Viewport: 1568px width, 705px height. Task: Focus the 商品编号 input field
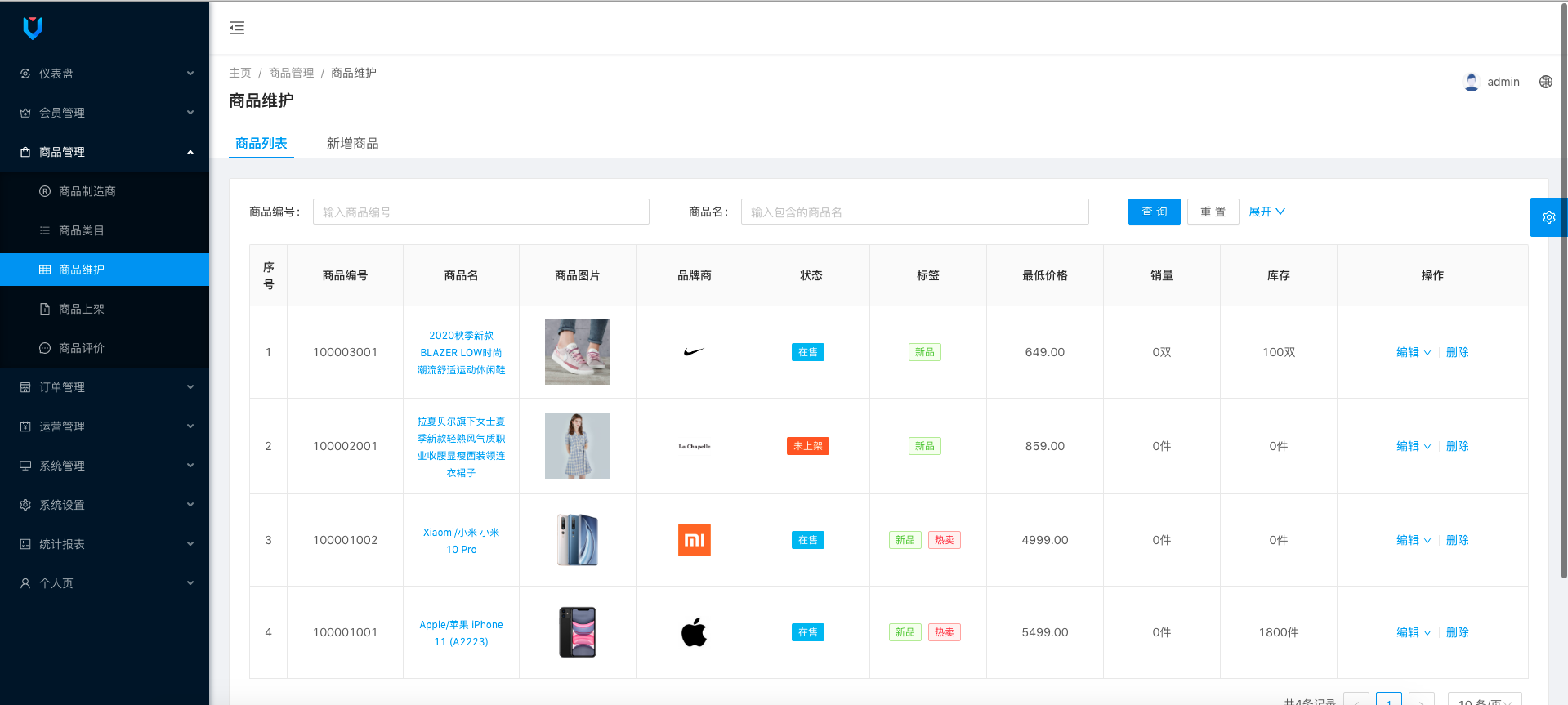click(481, 212)
